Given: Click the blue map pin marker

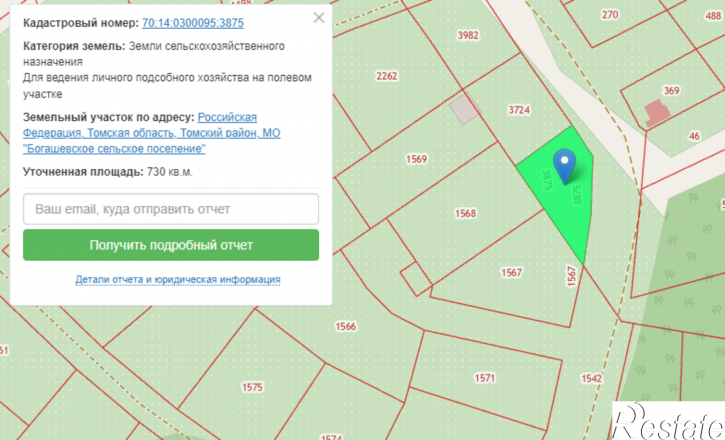Looking at the screenshot, I should point(565,166).
